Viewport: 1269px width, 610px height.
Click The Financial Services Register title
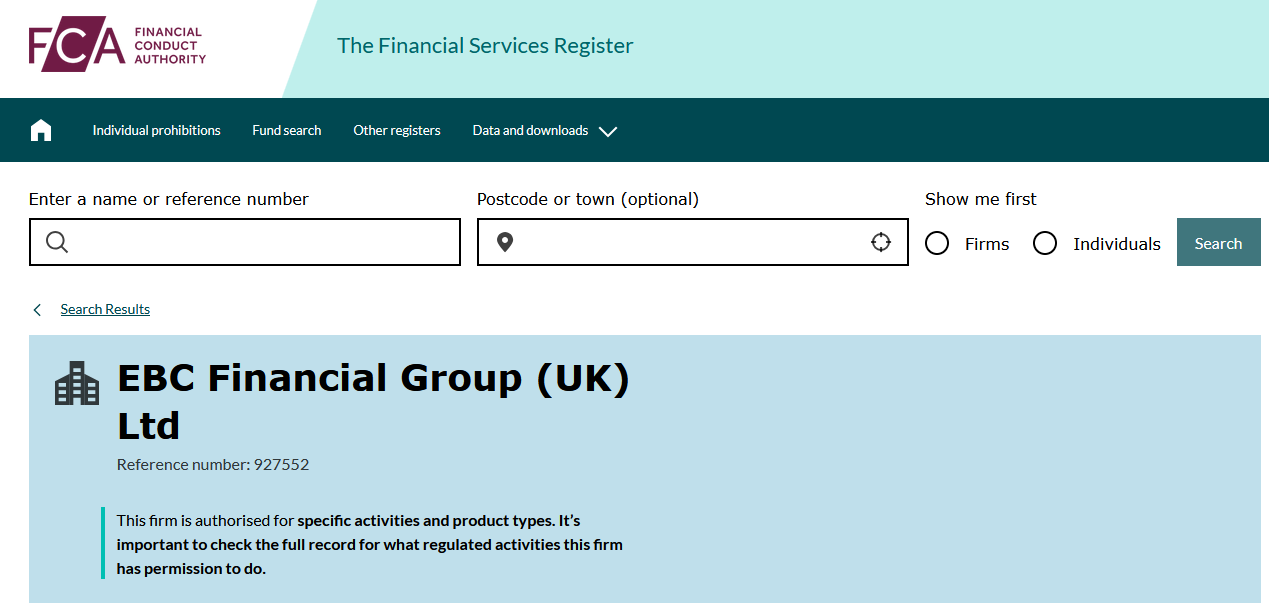(x=485, y=46)
